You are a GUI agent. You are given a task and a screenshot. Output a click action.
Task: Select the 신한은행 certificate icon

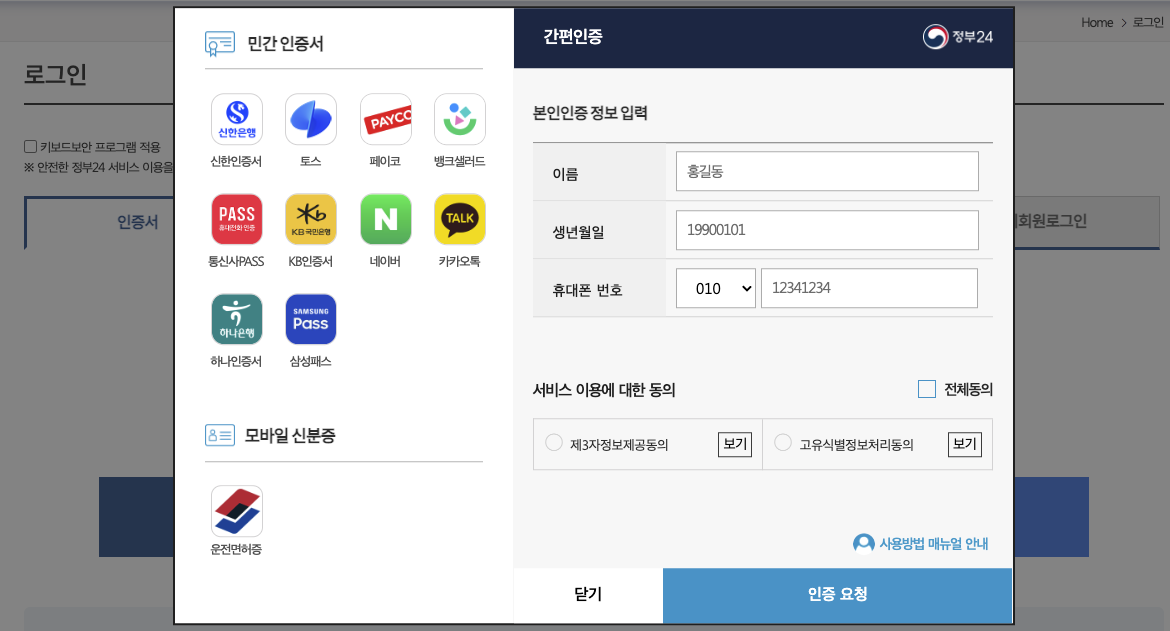pos(236,118)
